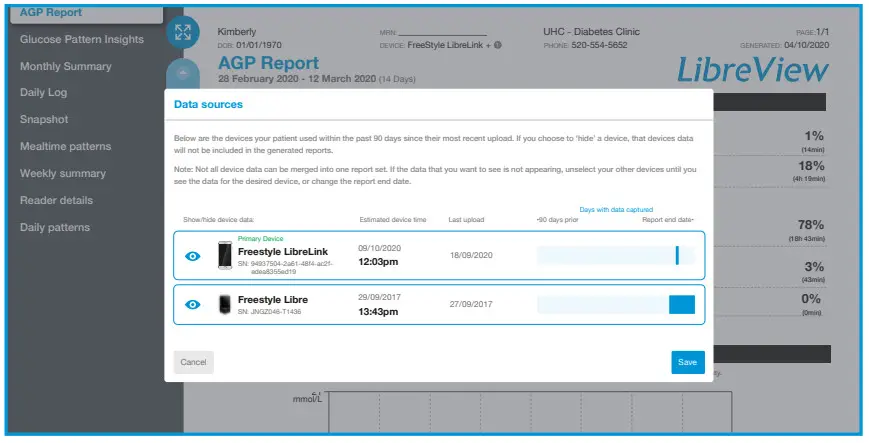This screenshot has width=869, height=443.
Task: Select Monthly Summary in the sidebar
Action: click(x=65, y=67)
